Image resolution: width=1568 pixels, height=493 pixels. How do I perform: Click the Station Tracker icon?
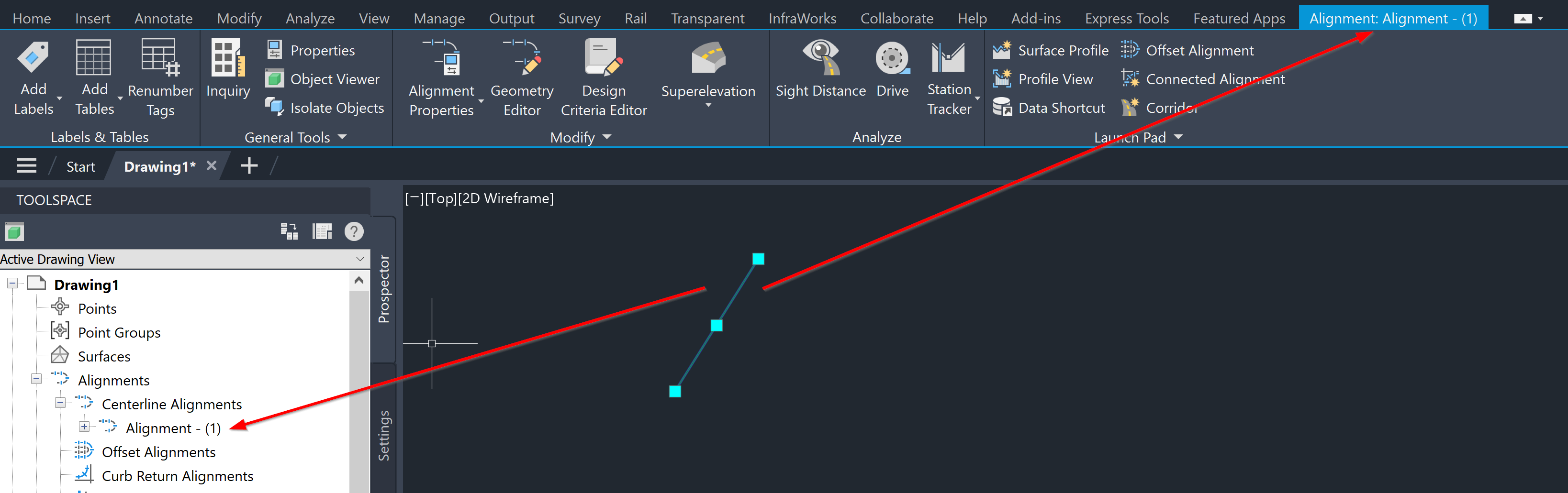click(x=948, y=58)
